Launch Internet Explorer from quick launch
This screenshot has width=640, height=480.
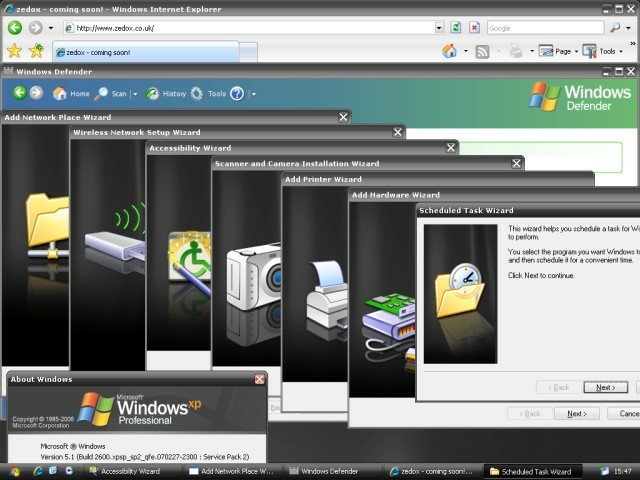coord(38,471)
